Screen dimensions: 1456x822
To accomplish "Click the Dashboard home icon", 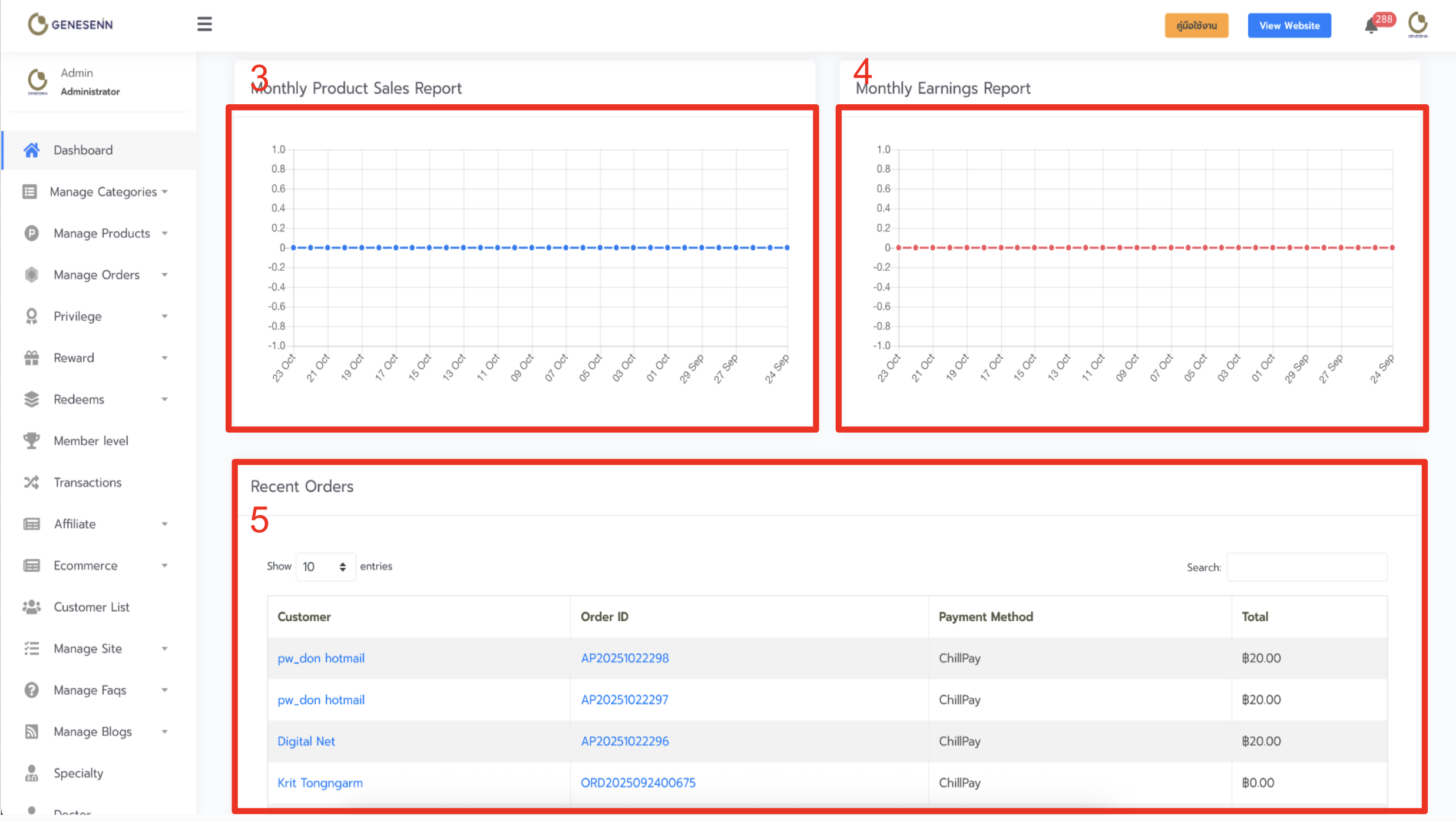I will tap(32, 150).
